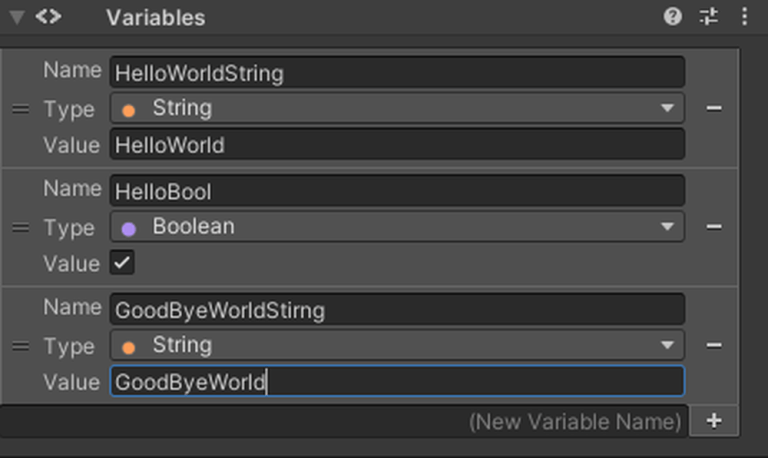The image size is (768, 458).
Task: Open Type dropdown for GoodByeWorldStirng
Action: pos(397,345)
